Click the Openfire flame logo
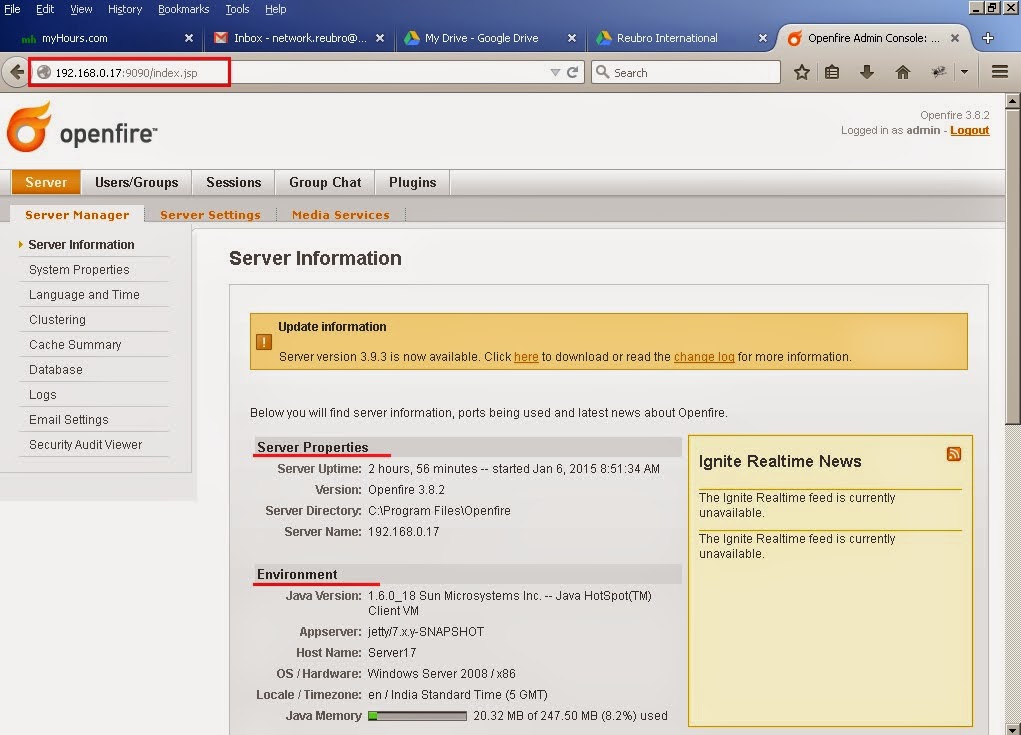This screenshot has width=1021, height=735. point(29,127)
